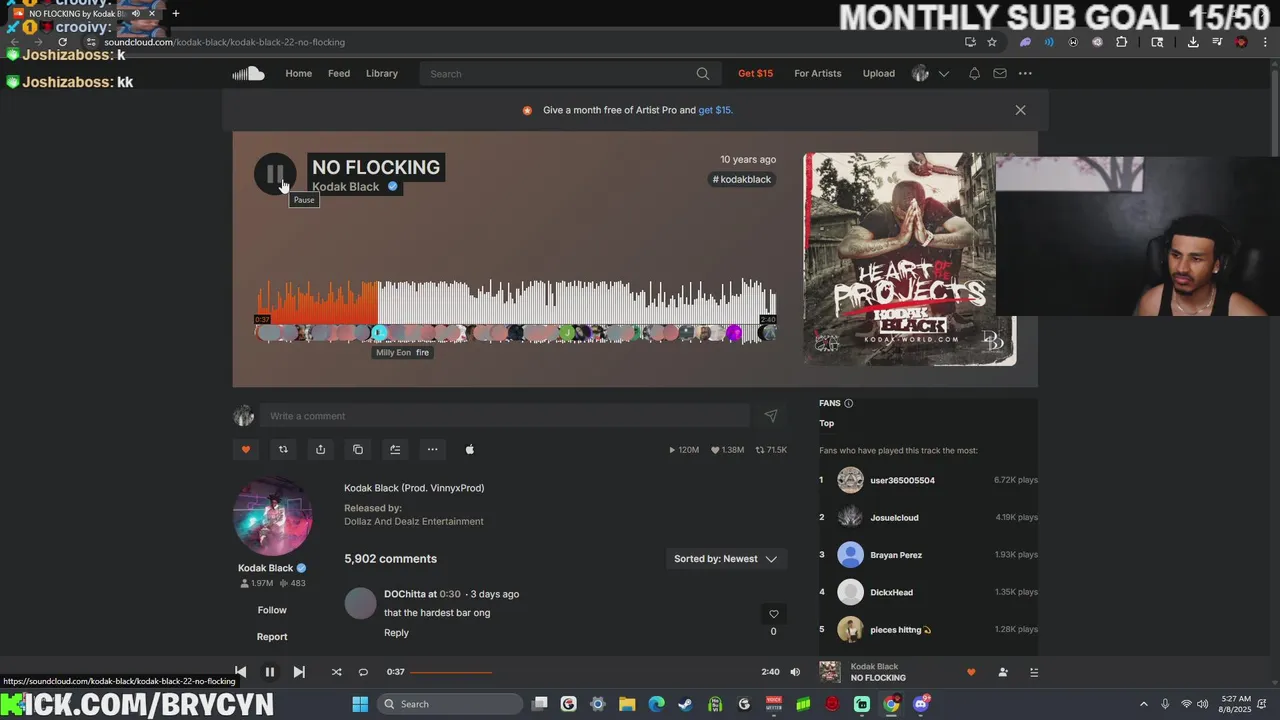Mute the player volume
The height and width of the screenshot is (720, 1280).
click(795, 672)
